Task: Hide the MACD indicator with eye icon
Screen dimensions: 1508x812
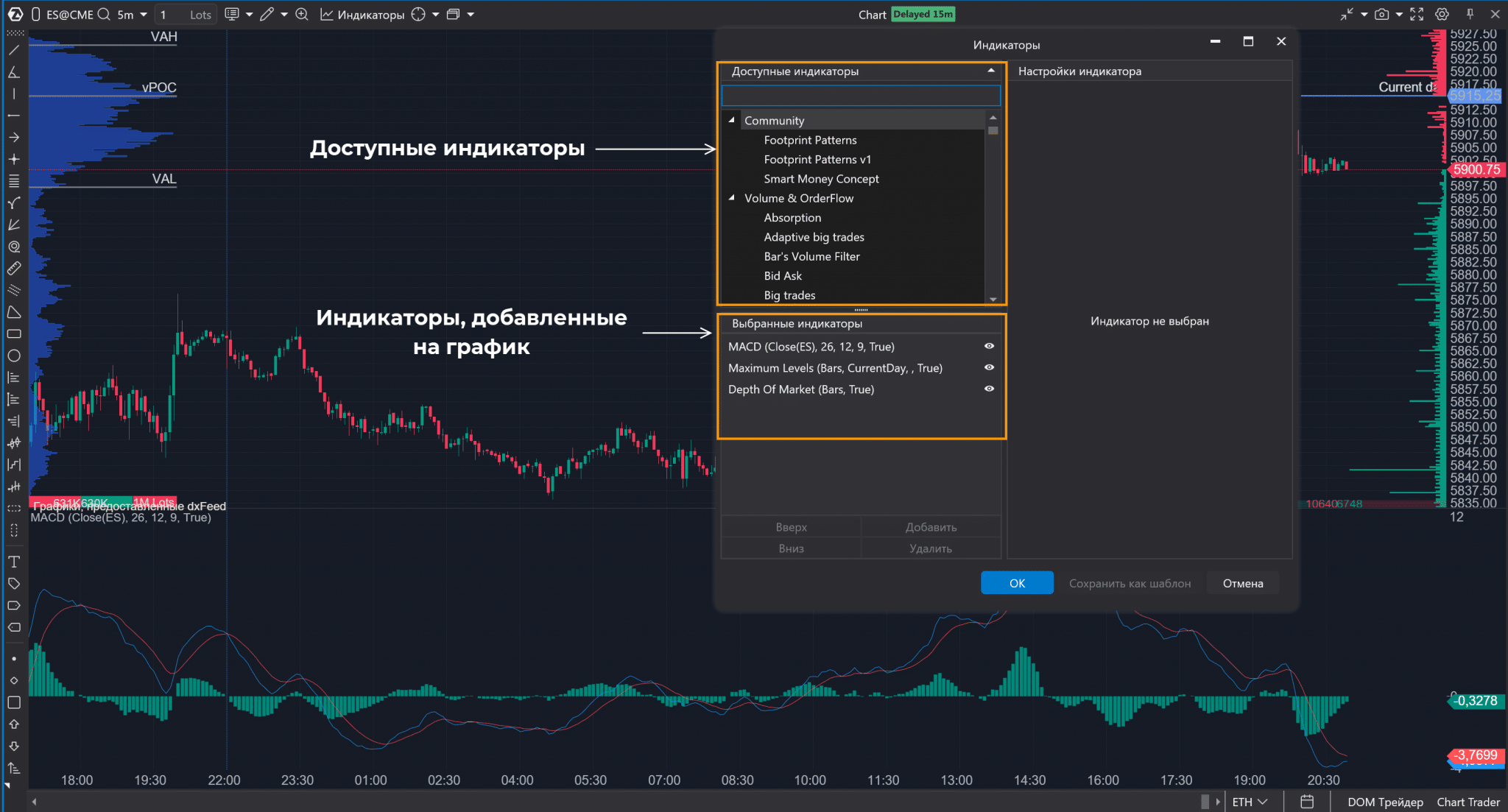Action: coord(989,346)
